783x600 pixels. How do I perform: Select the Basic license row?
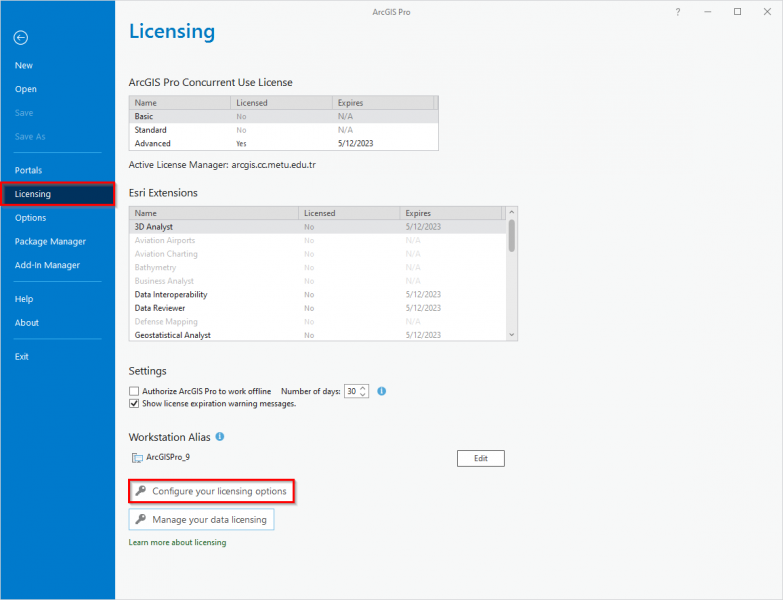283,116
